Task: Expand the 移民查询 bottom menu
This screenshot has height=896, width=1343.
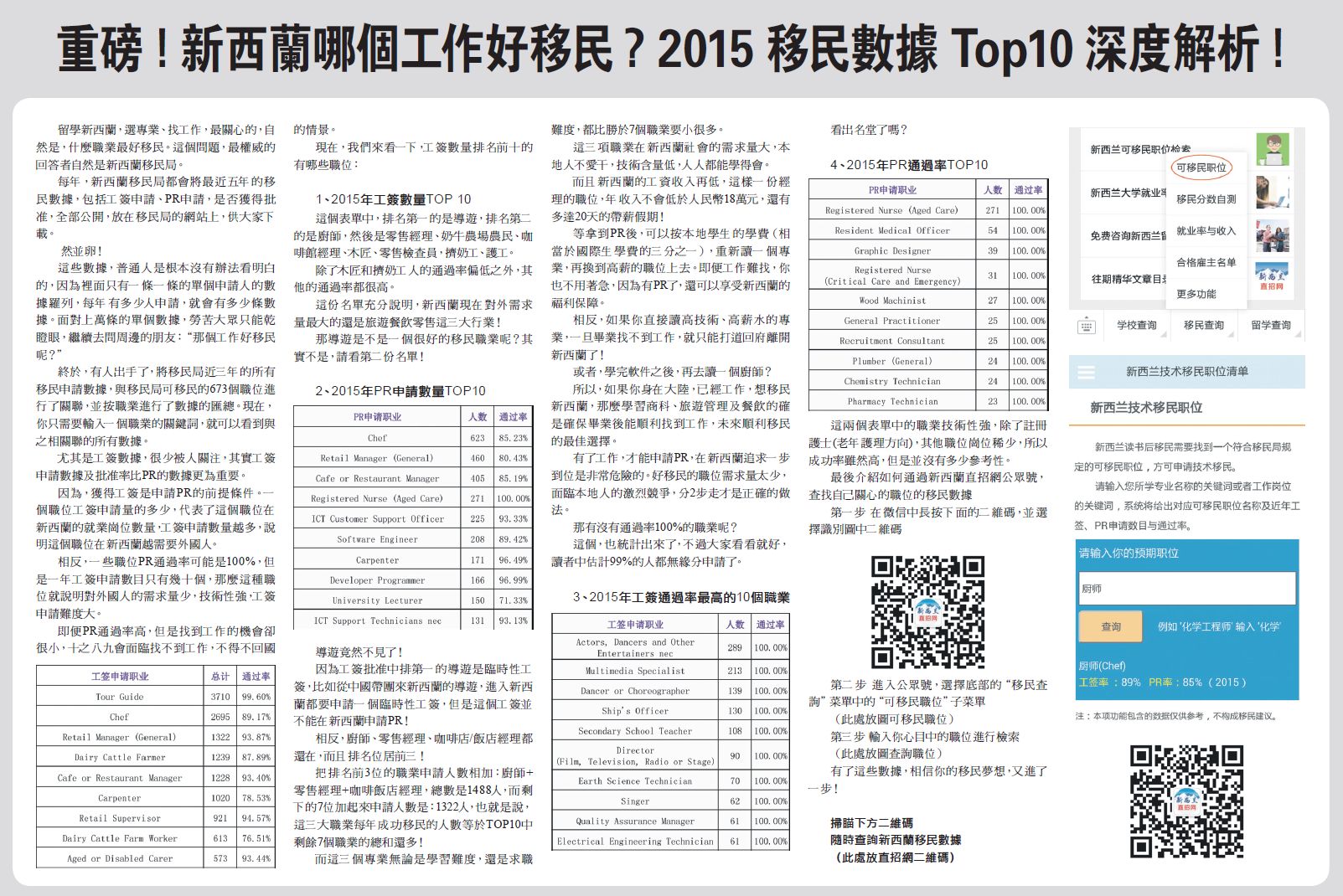Action: 1203,326
